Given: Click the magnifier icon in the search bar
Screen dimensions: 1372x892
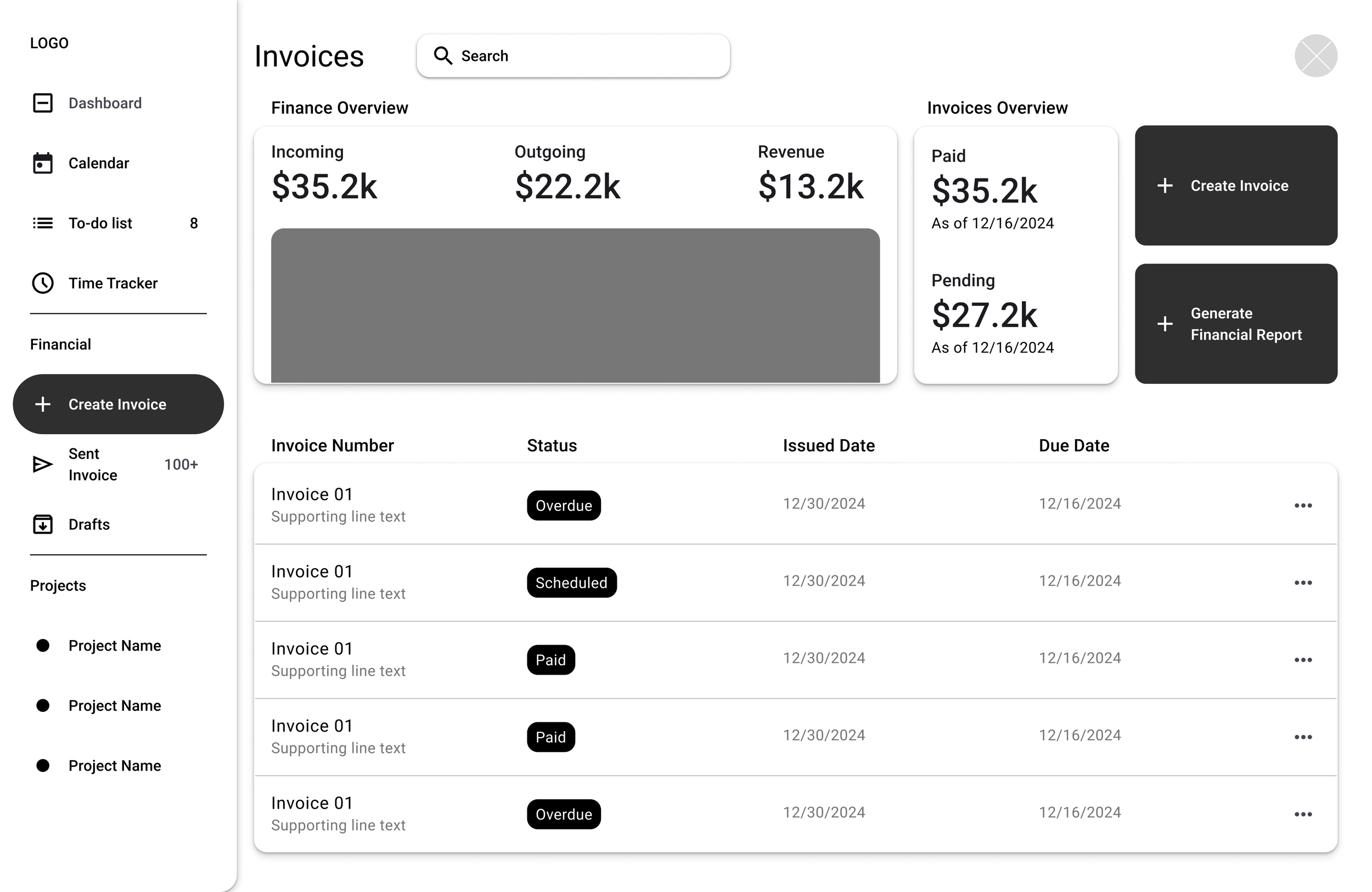Looking at the screenshot, I should click(443, 56).
